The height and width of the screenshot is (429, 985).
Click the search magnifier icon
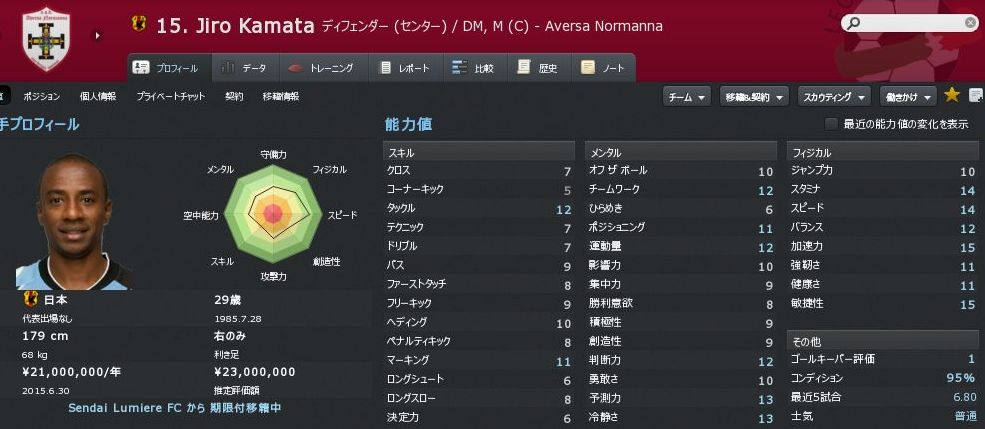[852, 23]
